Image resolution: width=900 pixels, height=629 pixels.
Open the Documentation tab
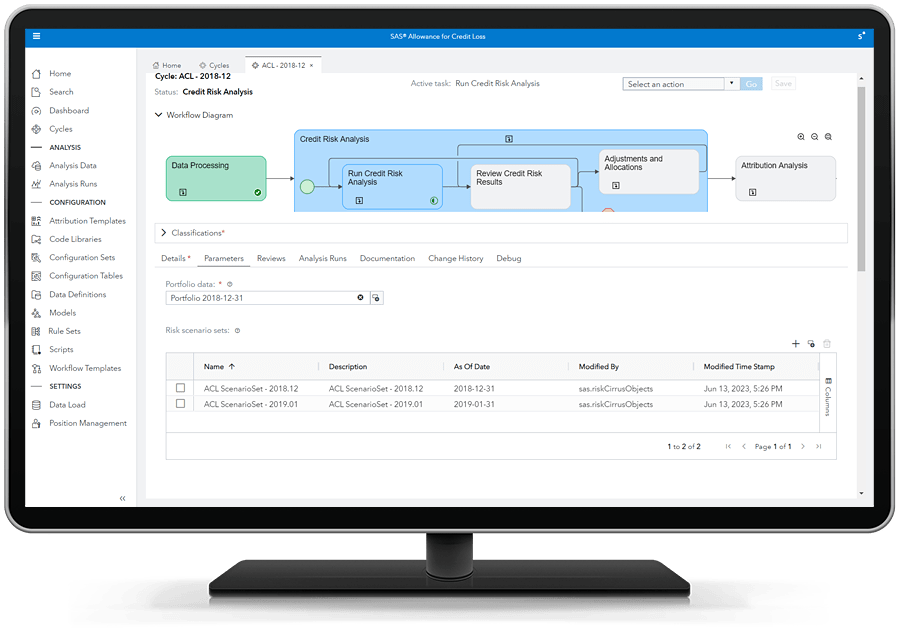pos(387,258)
